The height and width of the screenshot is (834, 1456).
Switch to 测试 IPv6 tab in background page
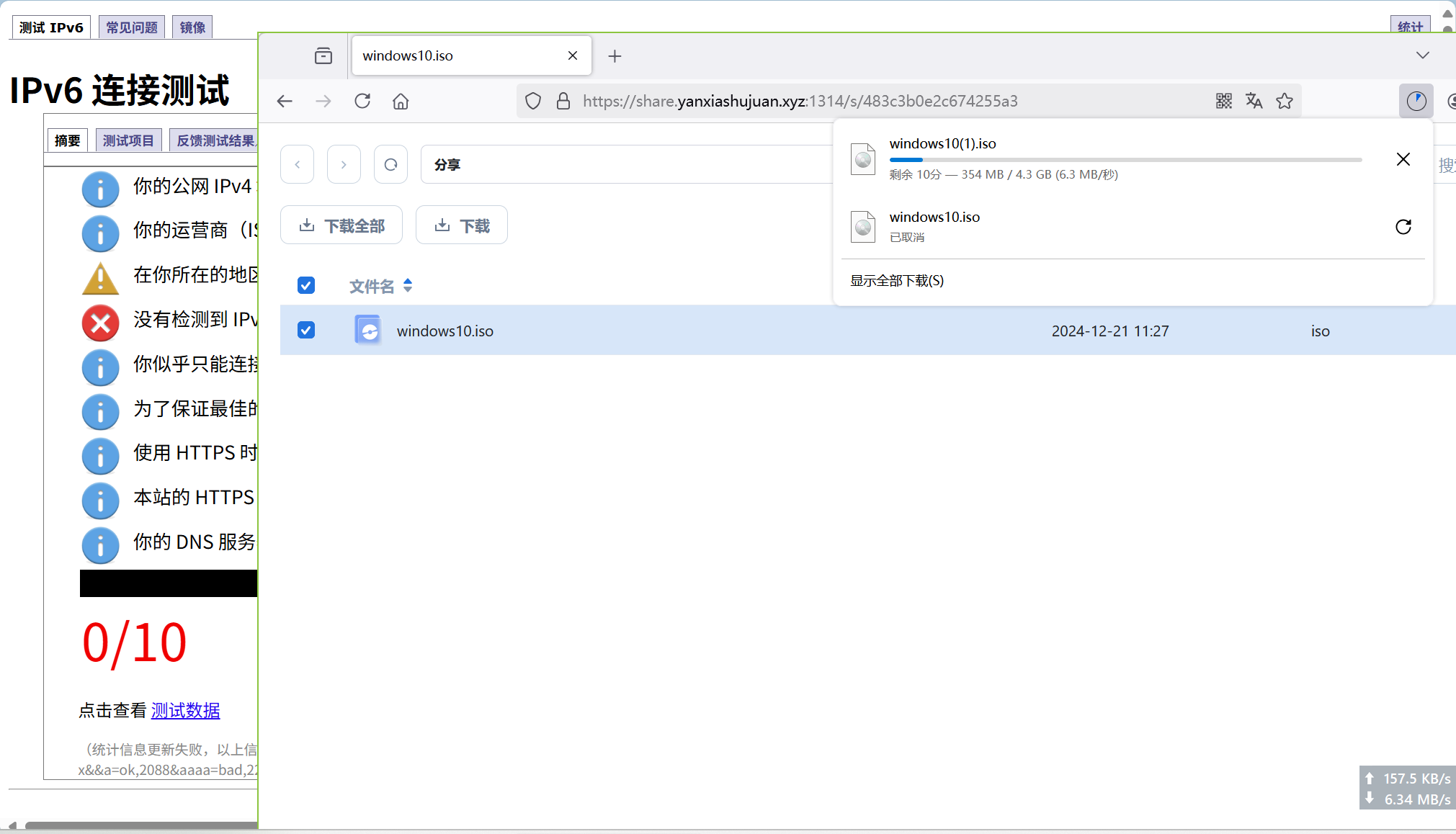pos(51,27)
